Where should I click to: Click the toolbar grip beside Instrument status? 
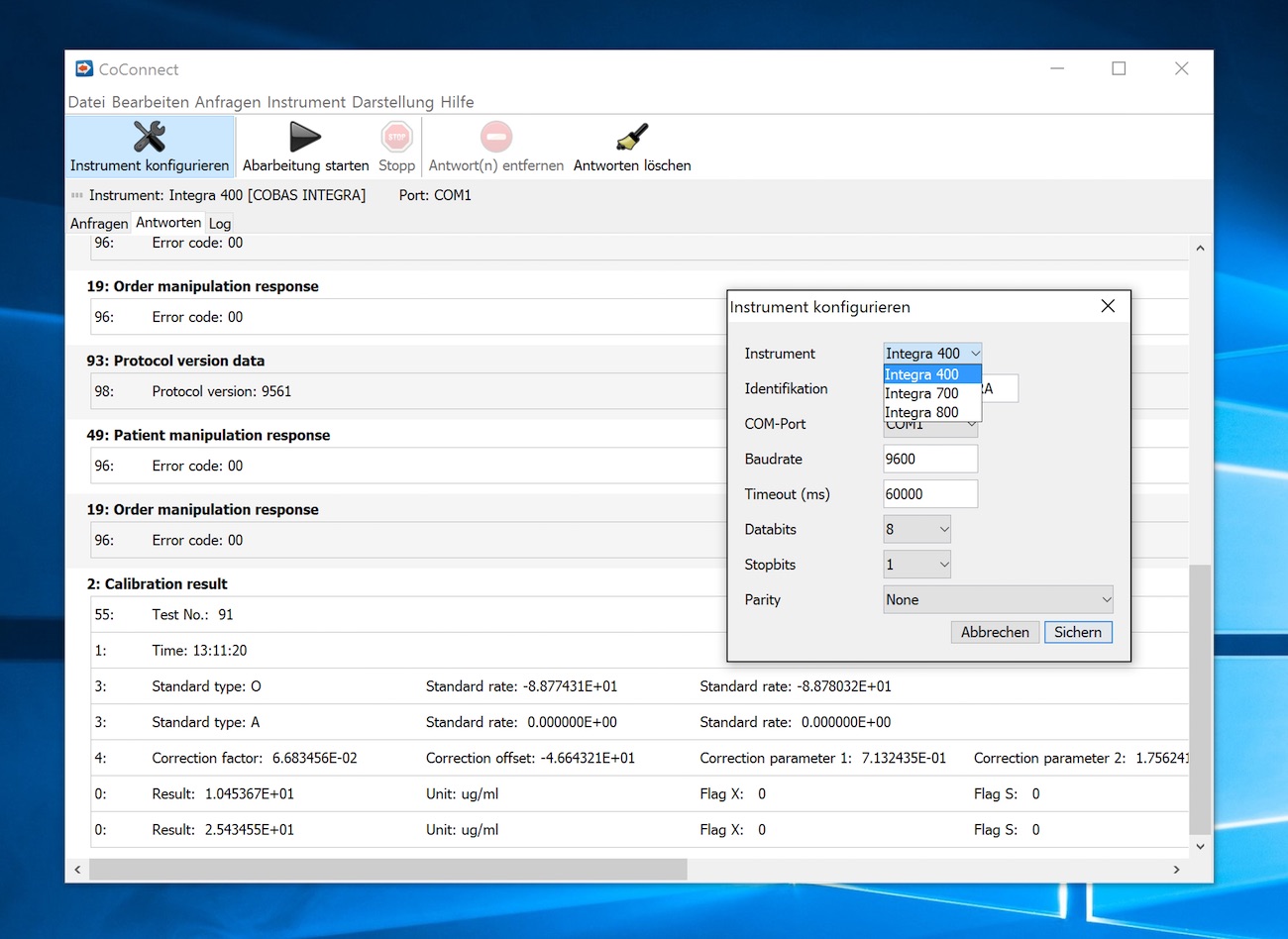coord(77,195)
